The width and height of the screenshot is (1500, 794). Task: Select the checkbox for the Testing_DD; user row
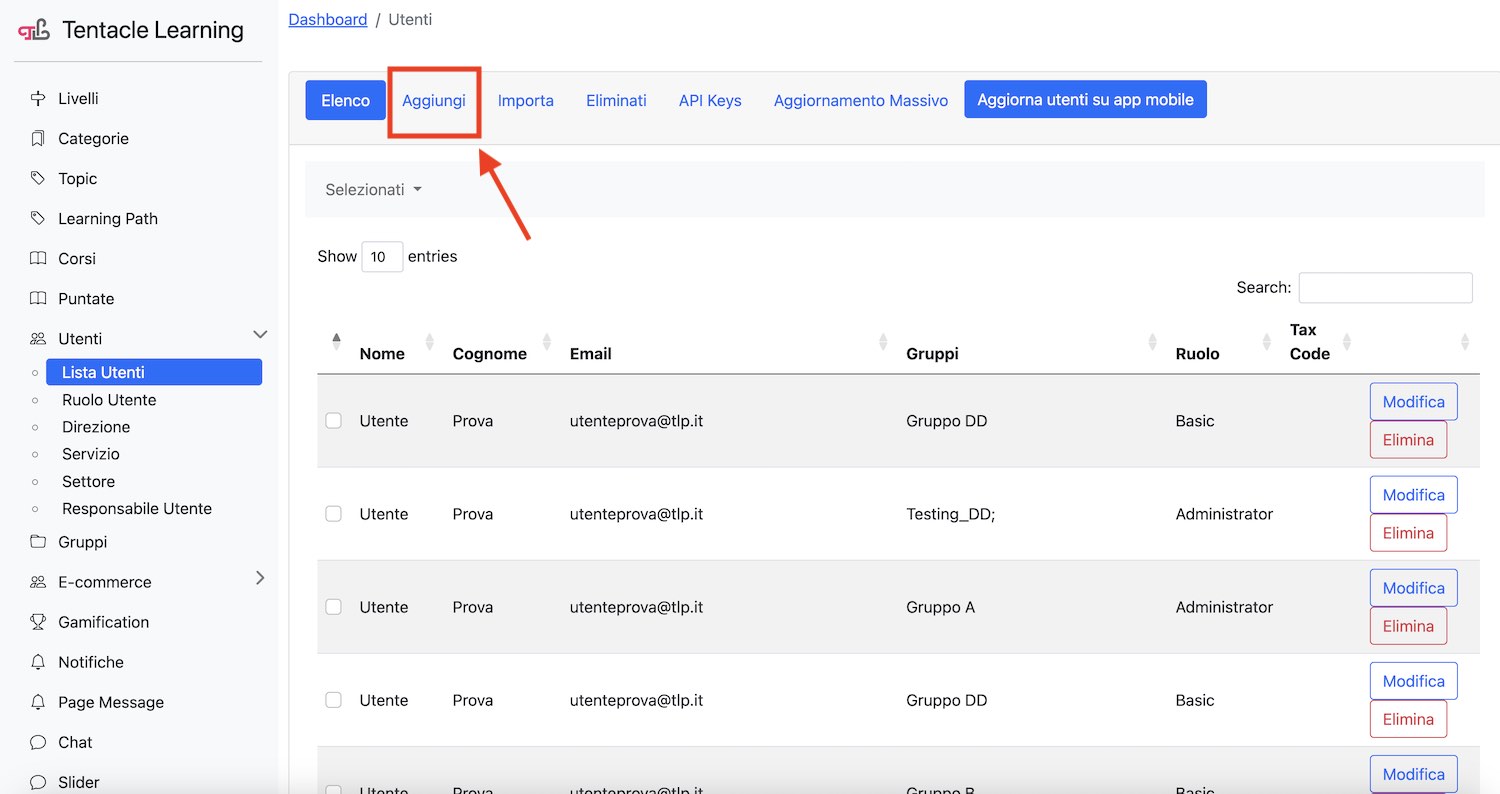(334, 514)
